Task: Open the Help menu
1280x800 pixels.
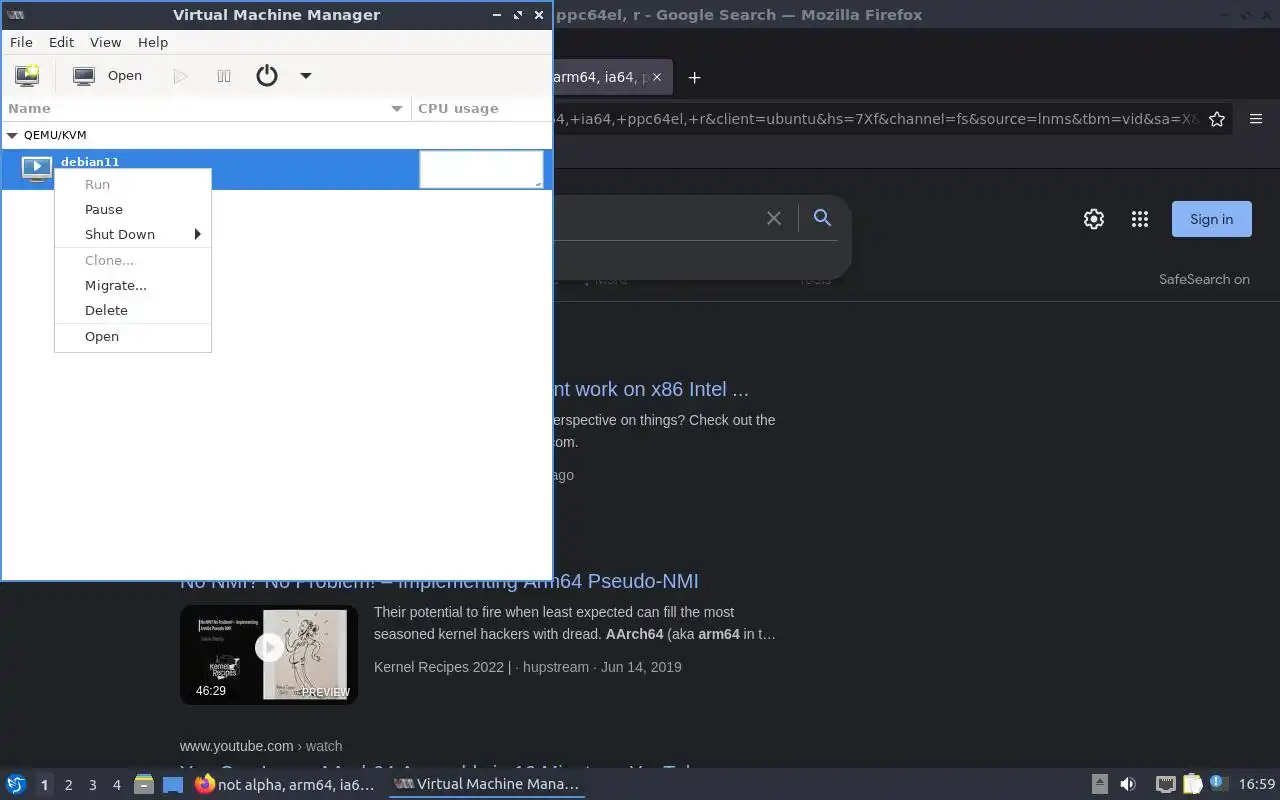Action: 153,42
